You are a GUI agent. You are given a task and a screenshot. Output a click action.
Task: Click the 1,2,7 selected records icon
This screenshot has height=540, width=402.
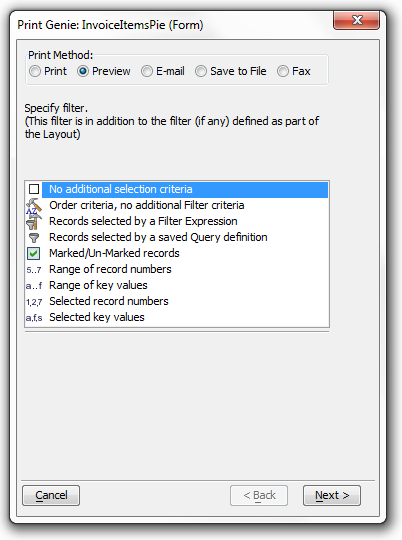34,302
